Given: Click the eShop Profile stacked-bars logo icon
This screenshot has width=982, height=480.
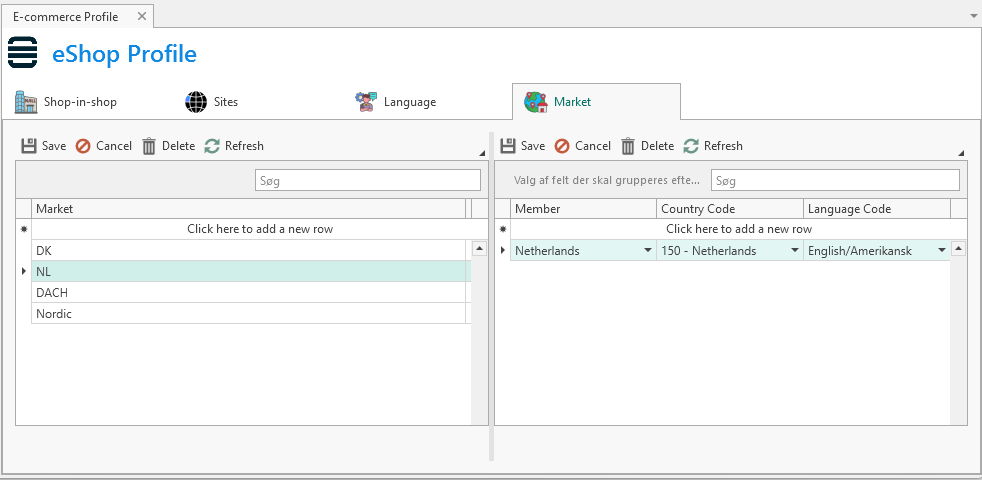Looking at the screenshot, I should point(23,52).
